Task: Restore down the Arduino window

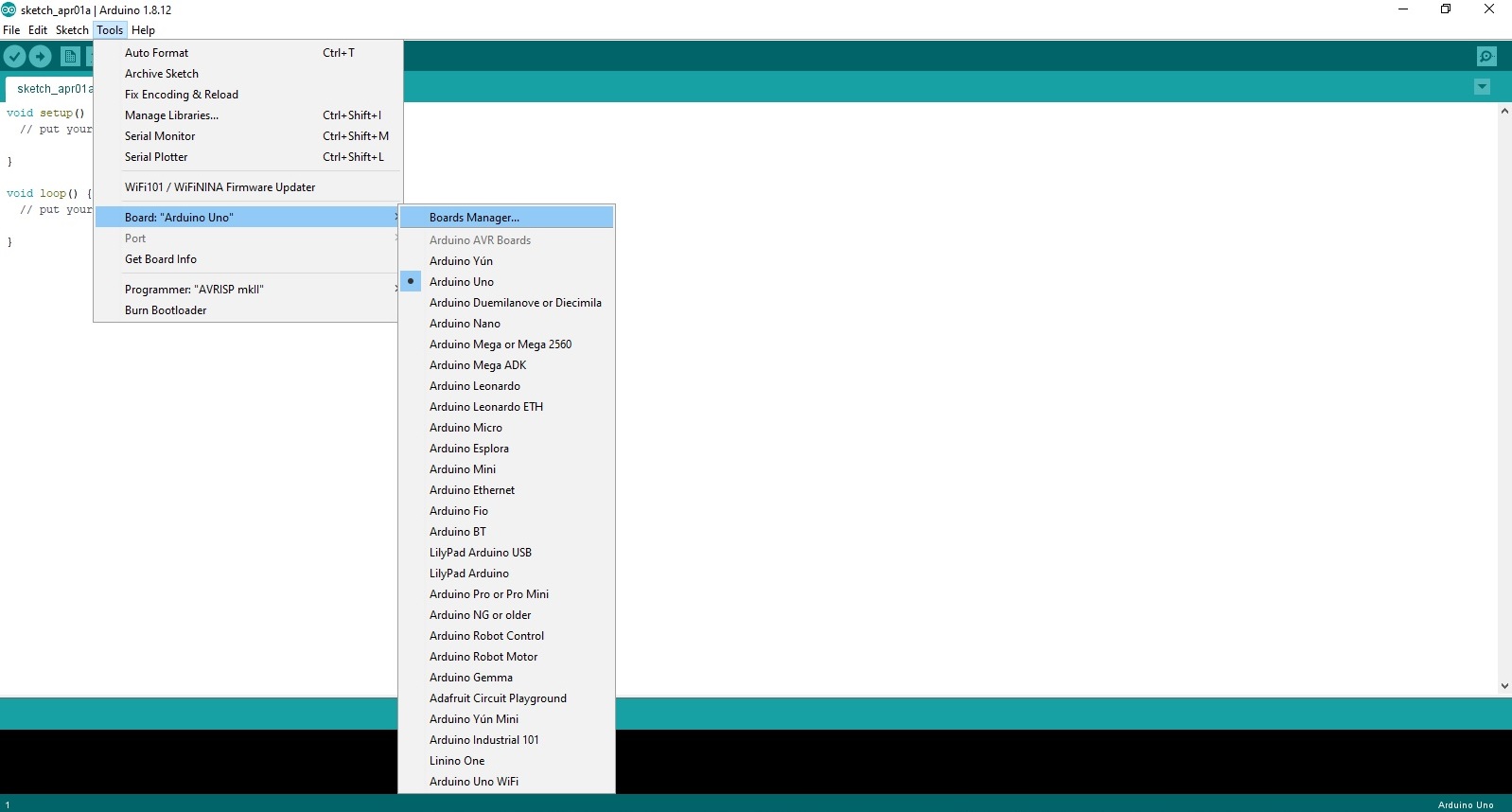Action: pyautogui.click(x=1446, y=9)
